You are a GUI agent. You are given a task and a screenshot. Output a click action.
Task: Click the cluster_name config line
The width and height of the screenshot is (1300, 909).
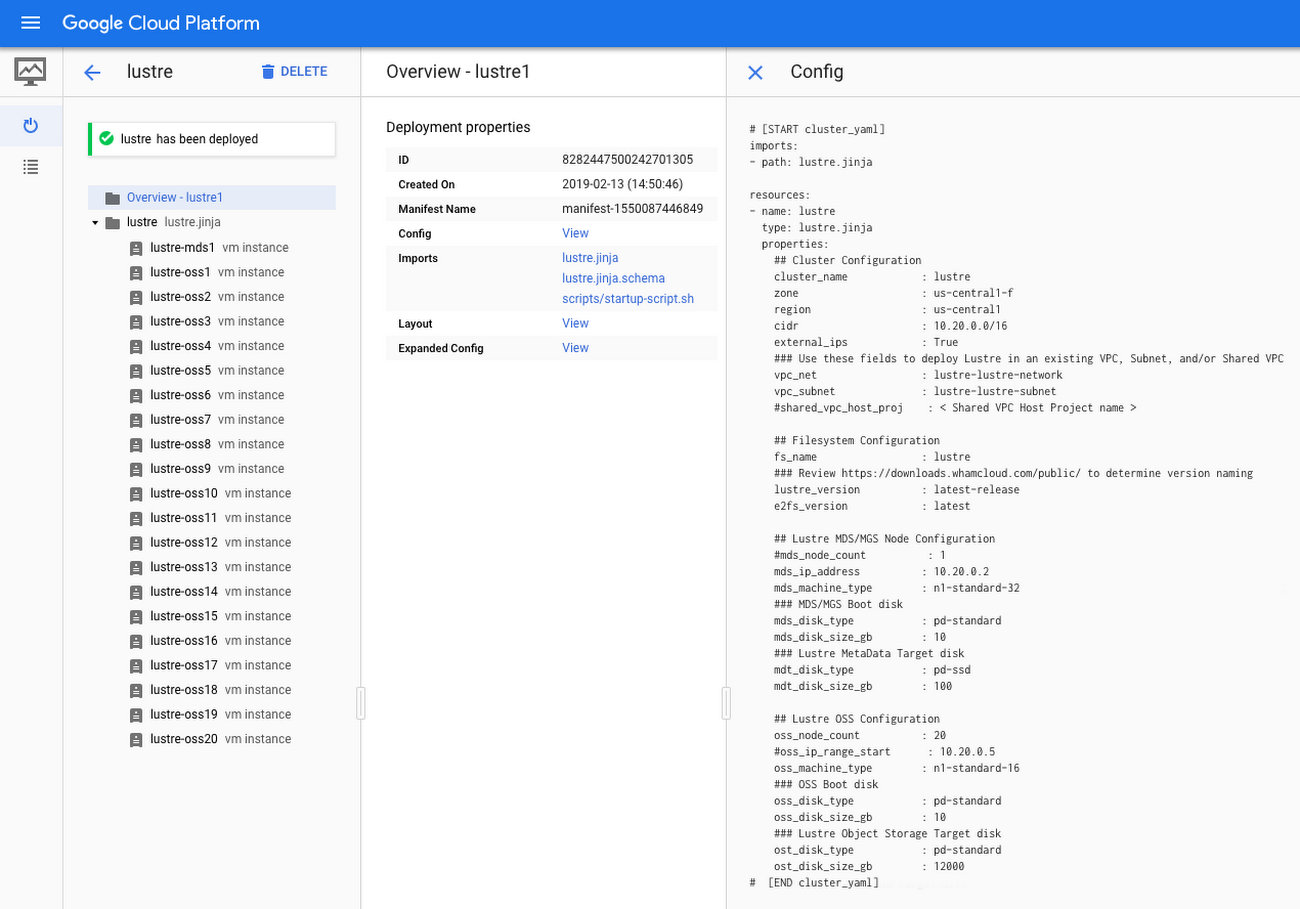872,277
